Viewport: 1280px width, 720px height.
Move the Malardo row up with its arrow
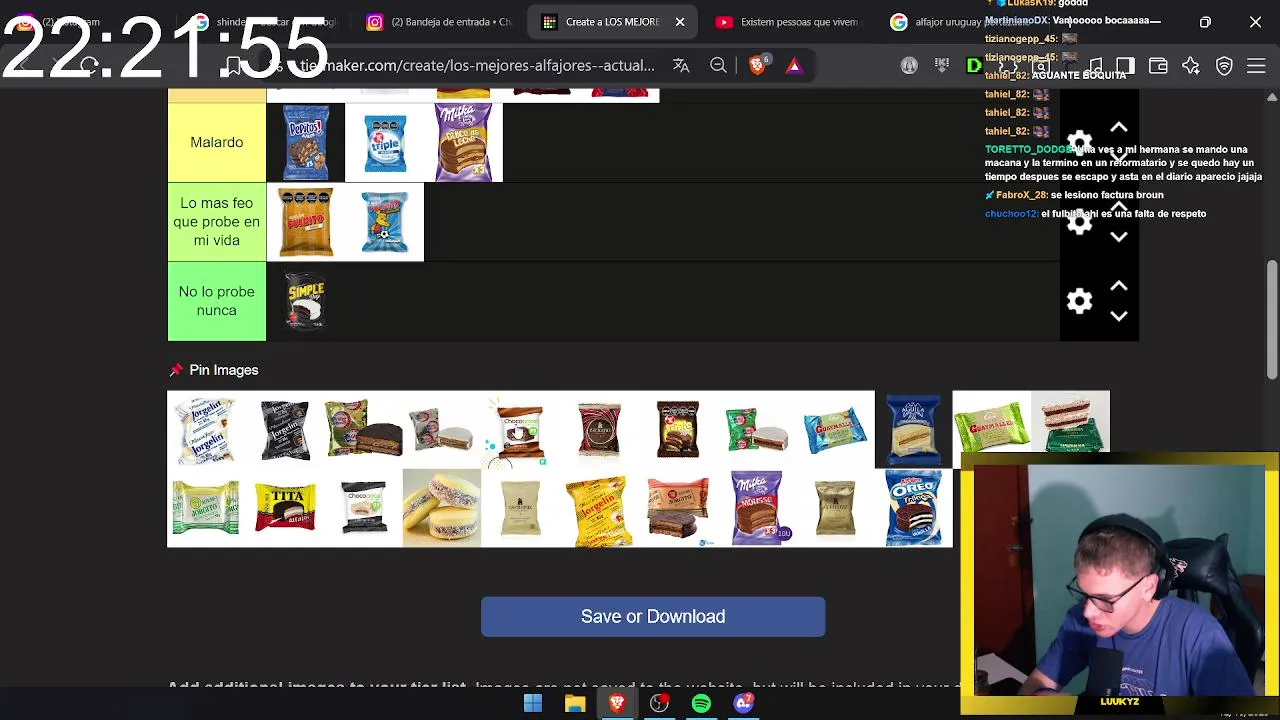click(x=1119, y=128)
